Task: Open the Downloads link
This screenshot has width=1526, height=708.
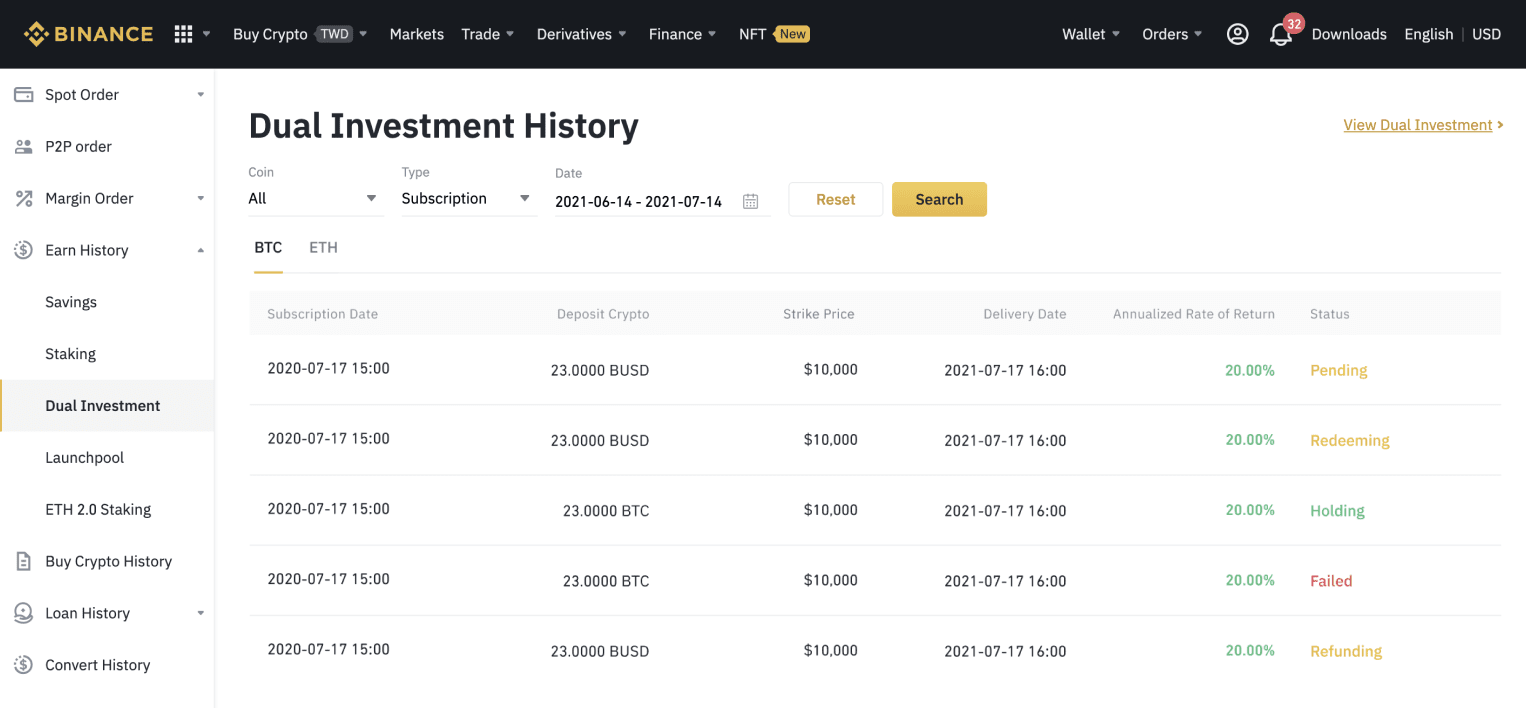Action: [x=1349, y=34]
